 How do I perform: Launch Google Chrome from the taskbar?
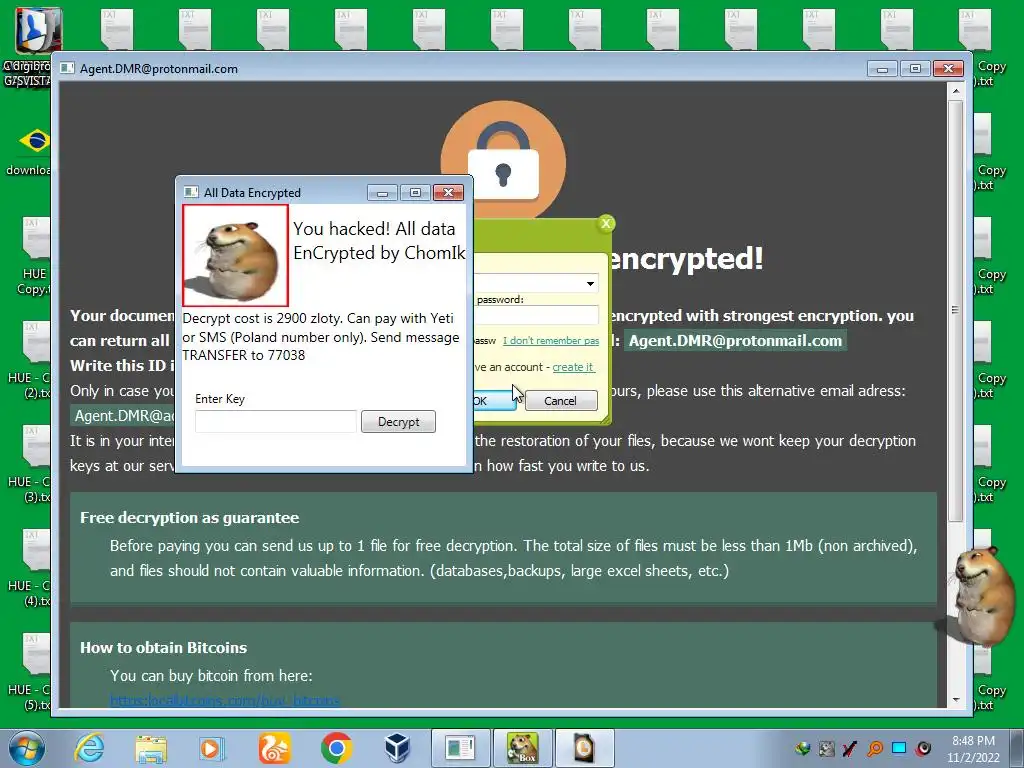tap(336, 748)
